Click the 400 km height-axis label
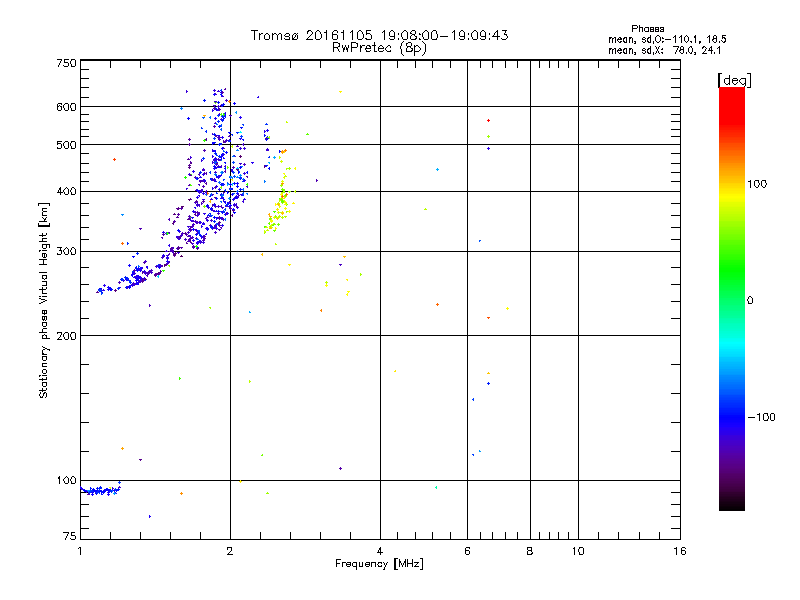Screen dimensions: 800x600 [66, 192]
